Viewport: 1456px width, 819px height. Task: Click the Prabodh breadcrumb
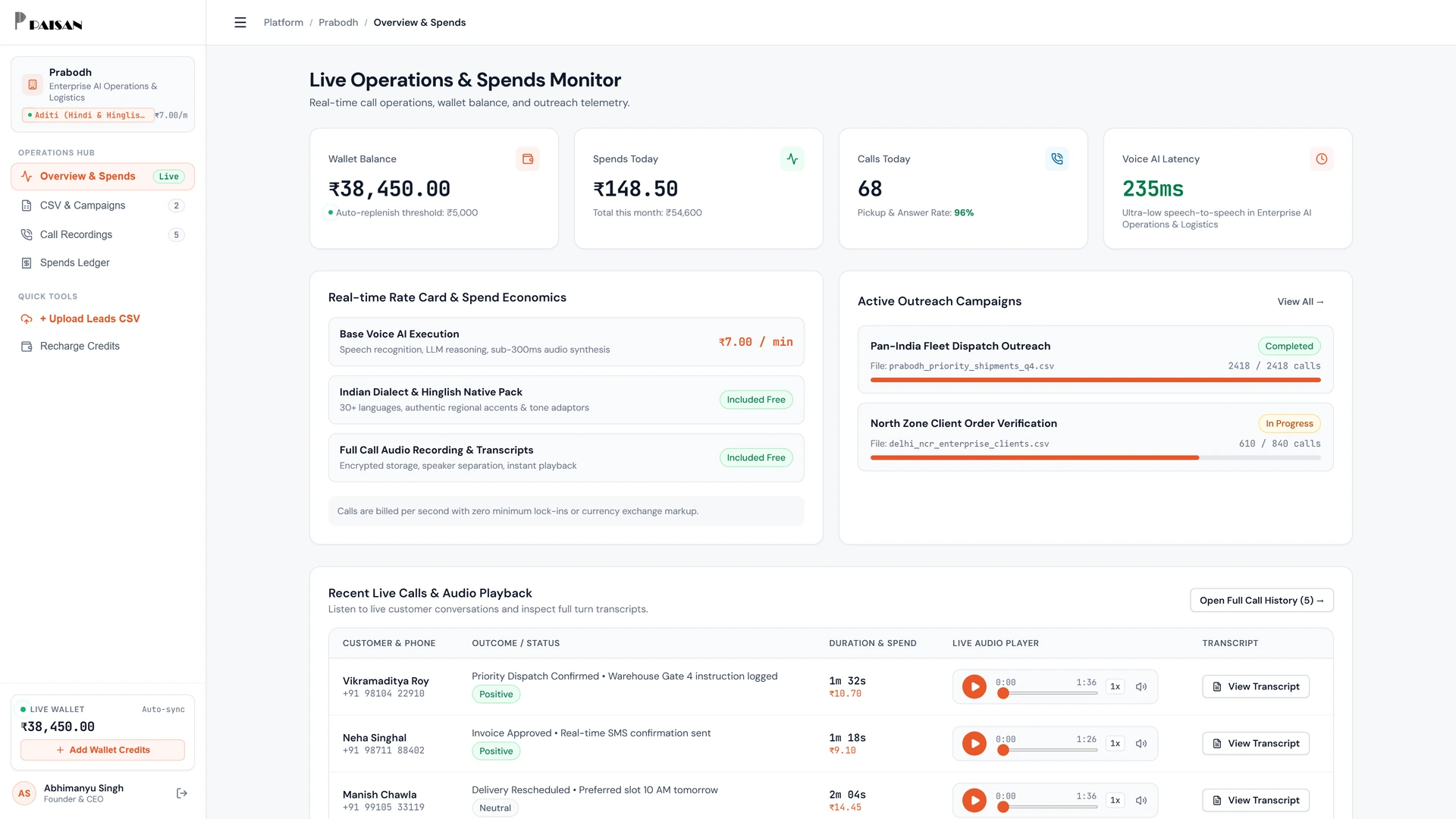[x=338, y=23]
